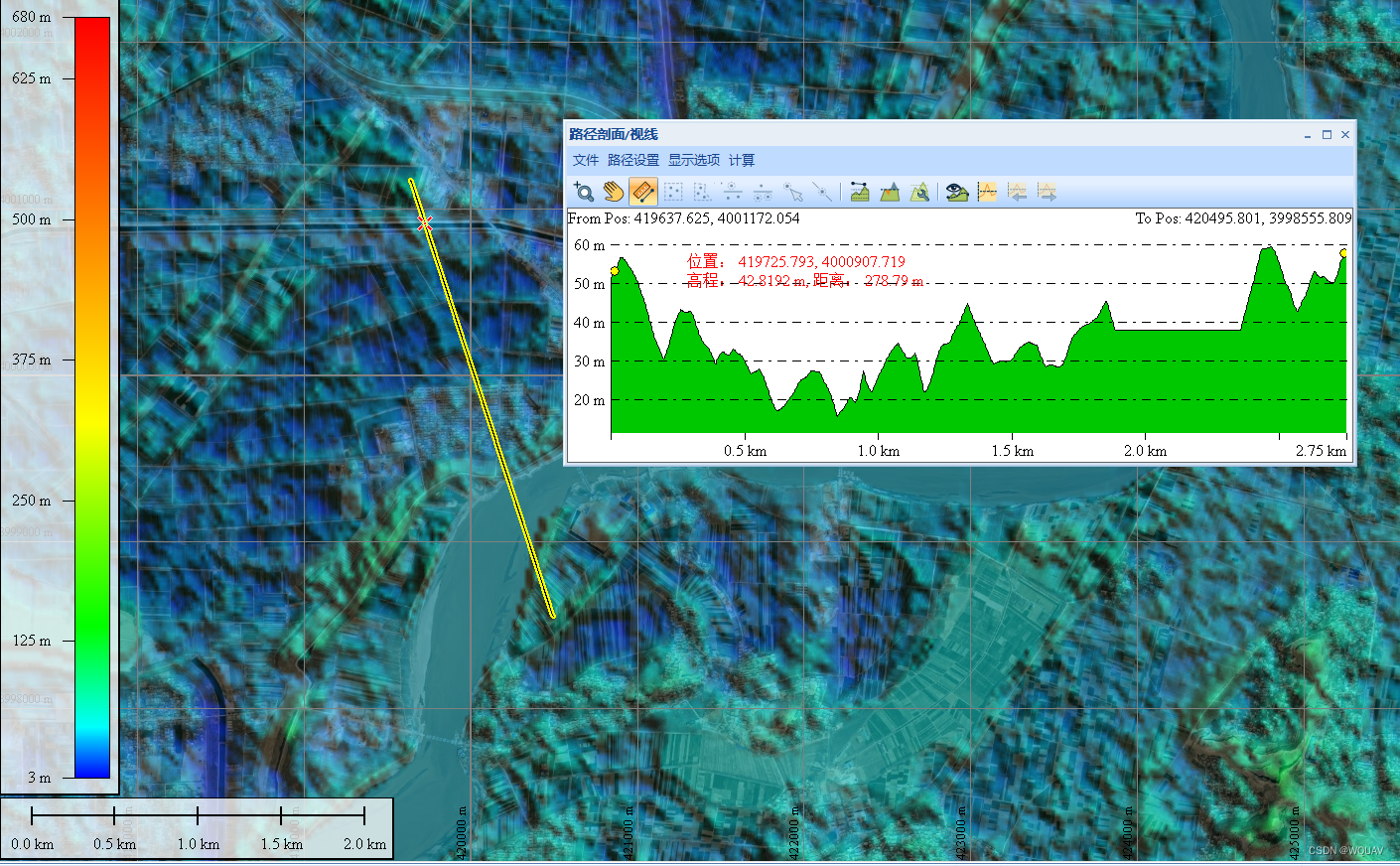Click the 60 m elevation axis label
Screen dimensions: 1400x866
pos(589,245)
